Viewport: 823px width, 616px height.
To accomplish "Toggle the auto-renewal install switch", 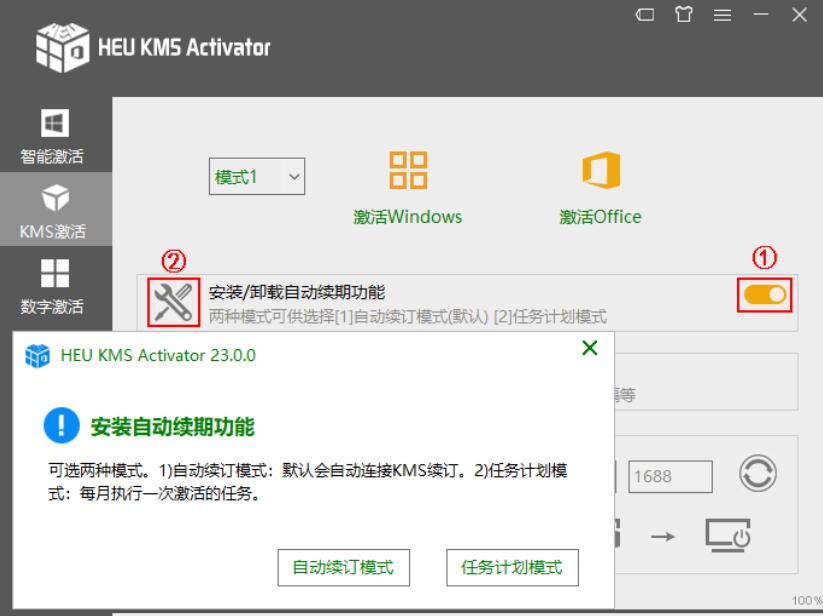I will pos(764,295).
